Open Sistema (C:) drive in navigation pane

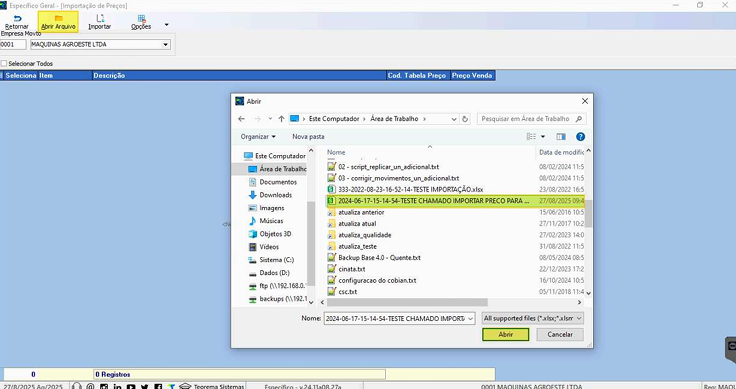coord(271,260)
